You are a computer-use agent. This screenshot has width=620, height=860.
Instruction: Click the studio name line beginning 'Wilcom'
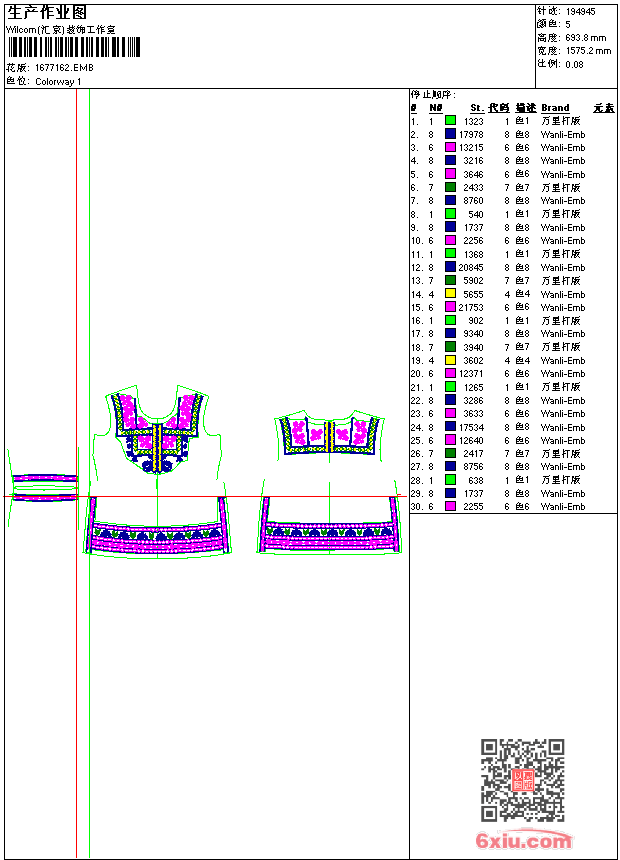click(61, 30)
